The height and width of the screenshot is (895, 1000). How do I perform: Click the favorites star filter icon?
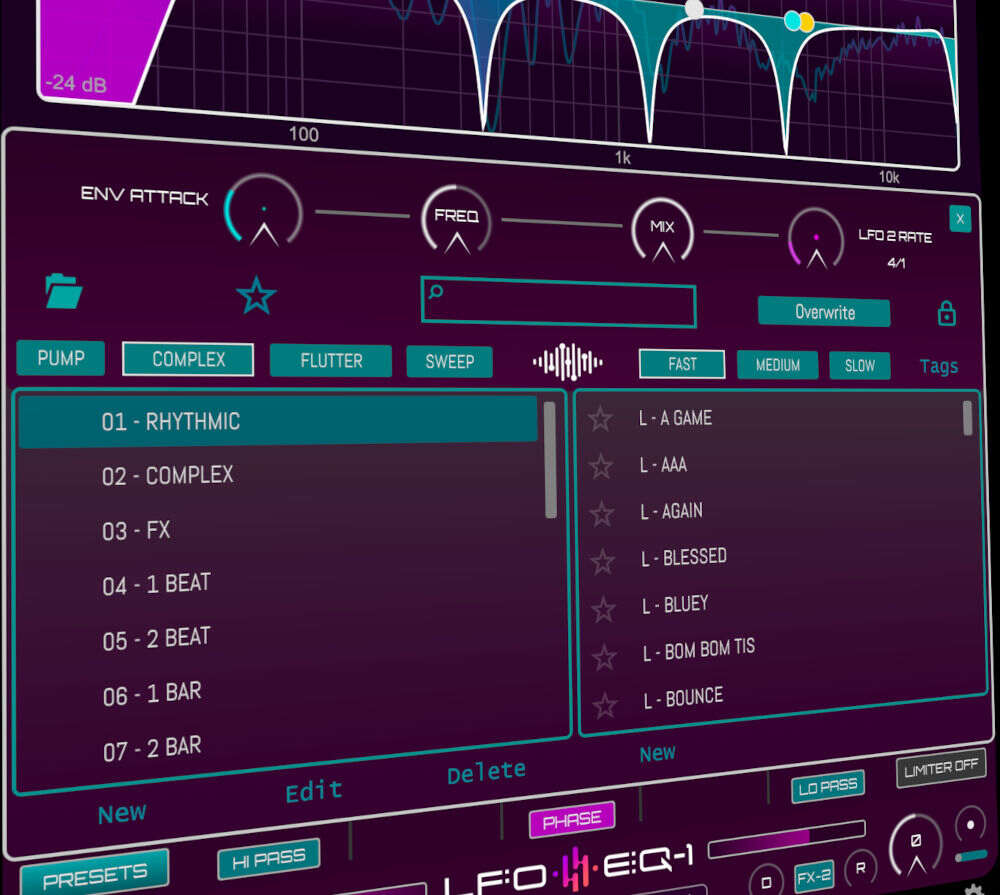coord(256,296)
